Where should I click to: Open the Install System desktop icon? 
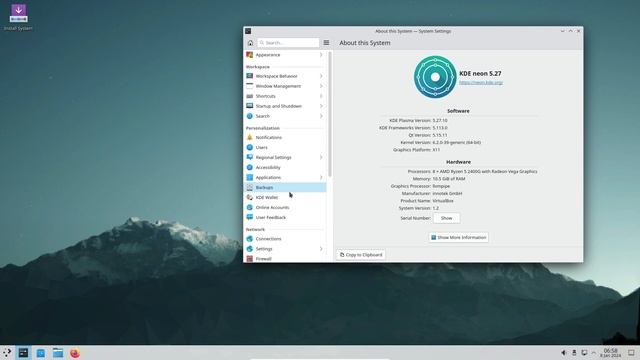point(18,17)
